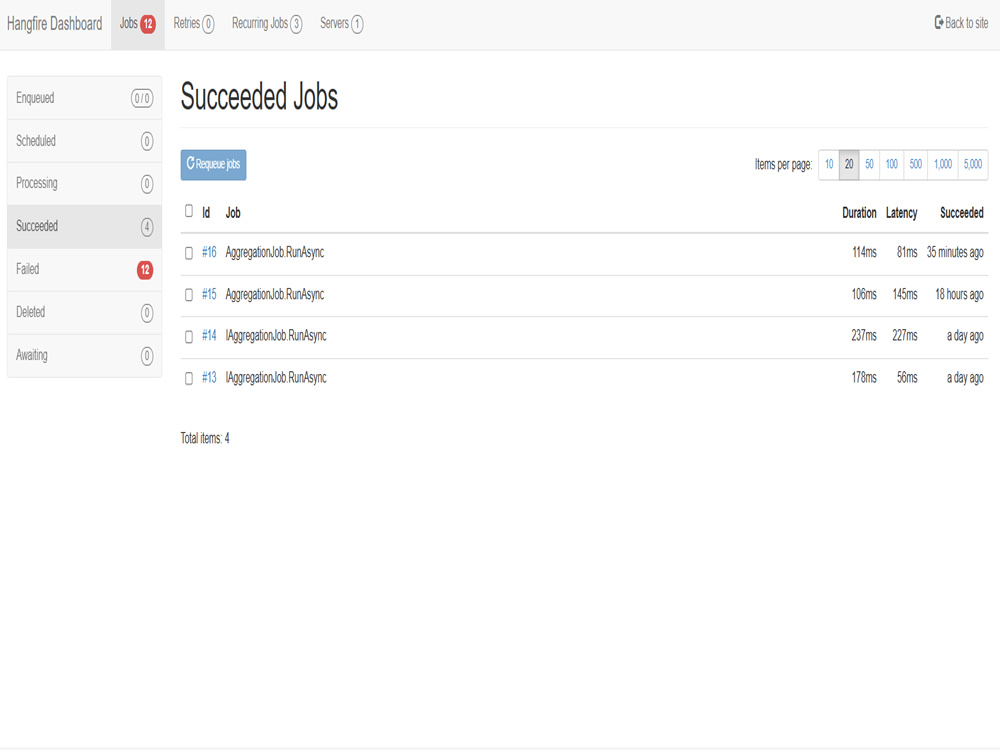Open job #13 details link
The width and height of the screenshot is (1000, 750).
coord(209,378)
